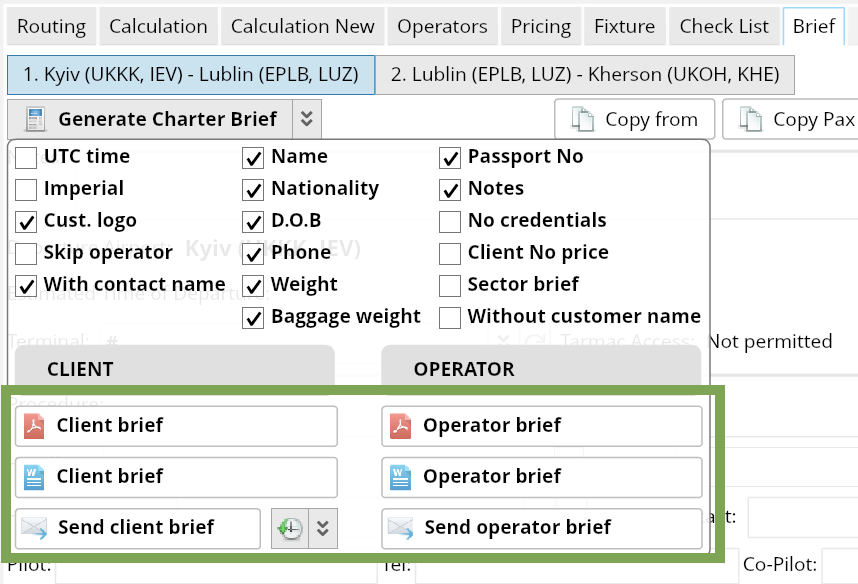Enable the UTC time checkbox
Screen dimensions: 858x584
[x=27, y=157]
